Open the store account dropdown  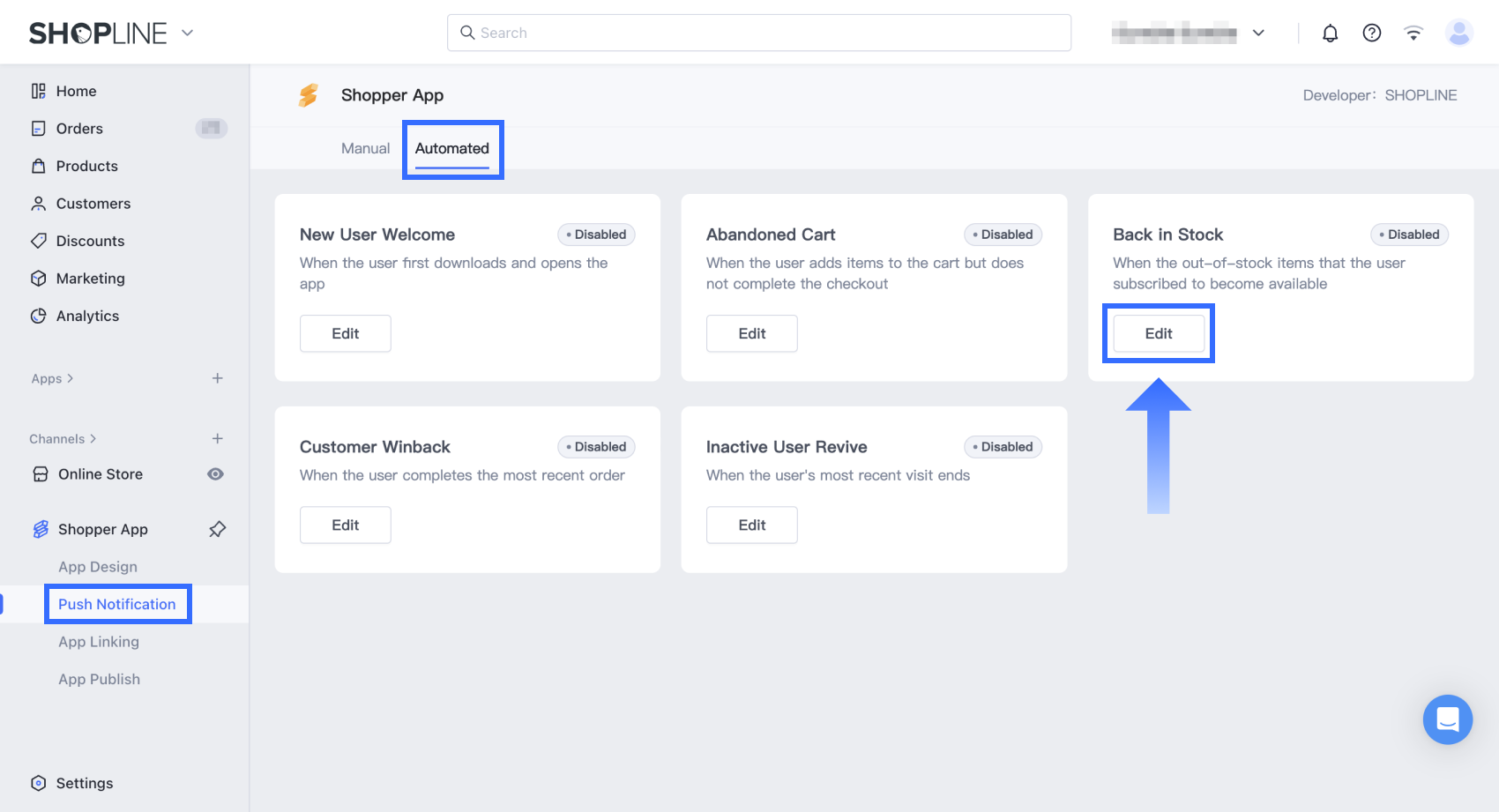[x=1259, y=33]
